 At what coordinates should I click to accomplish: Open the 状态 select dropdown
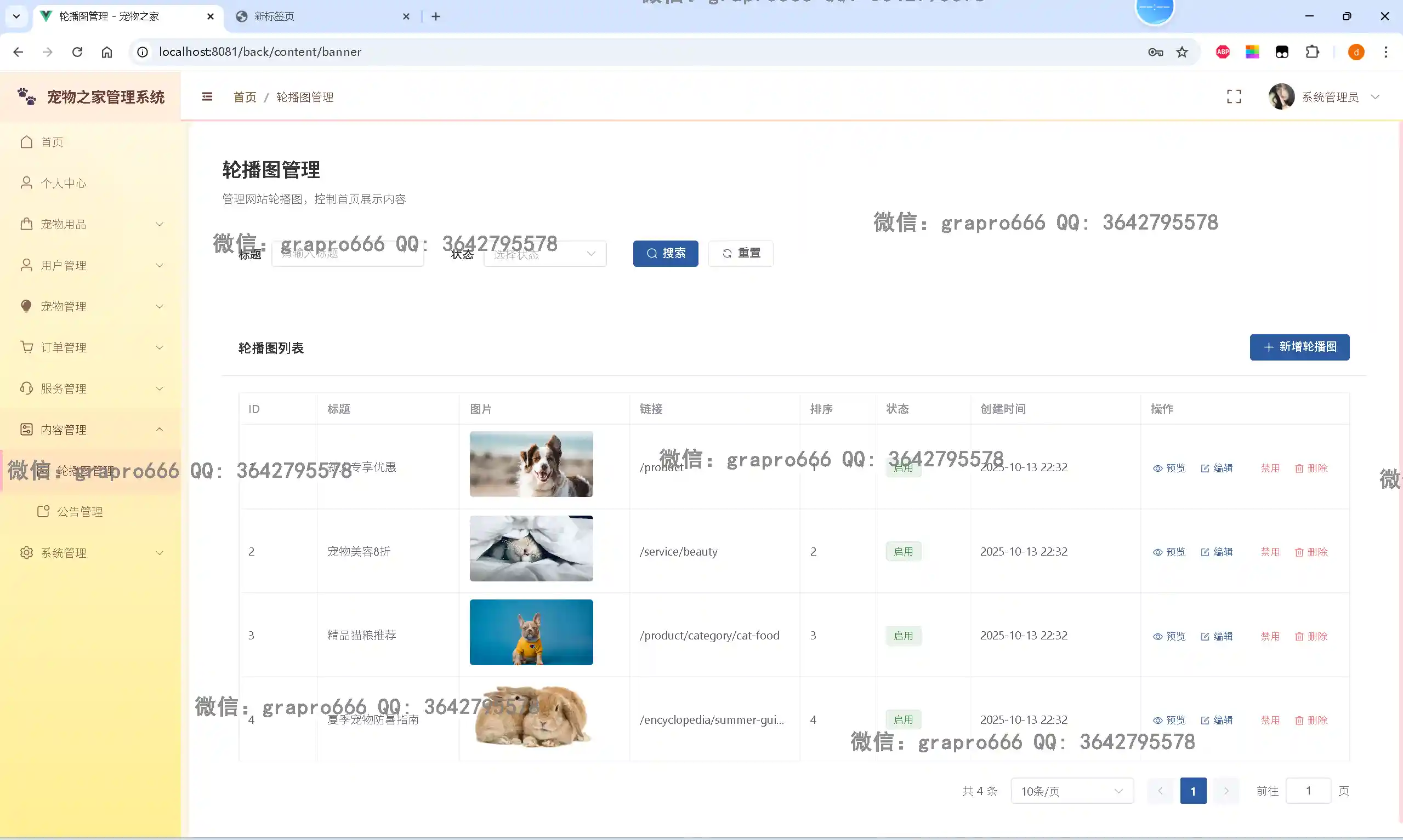tap(544, 254)
